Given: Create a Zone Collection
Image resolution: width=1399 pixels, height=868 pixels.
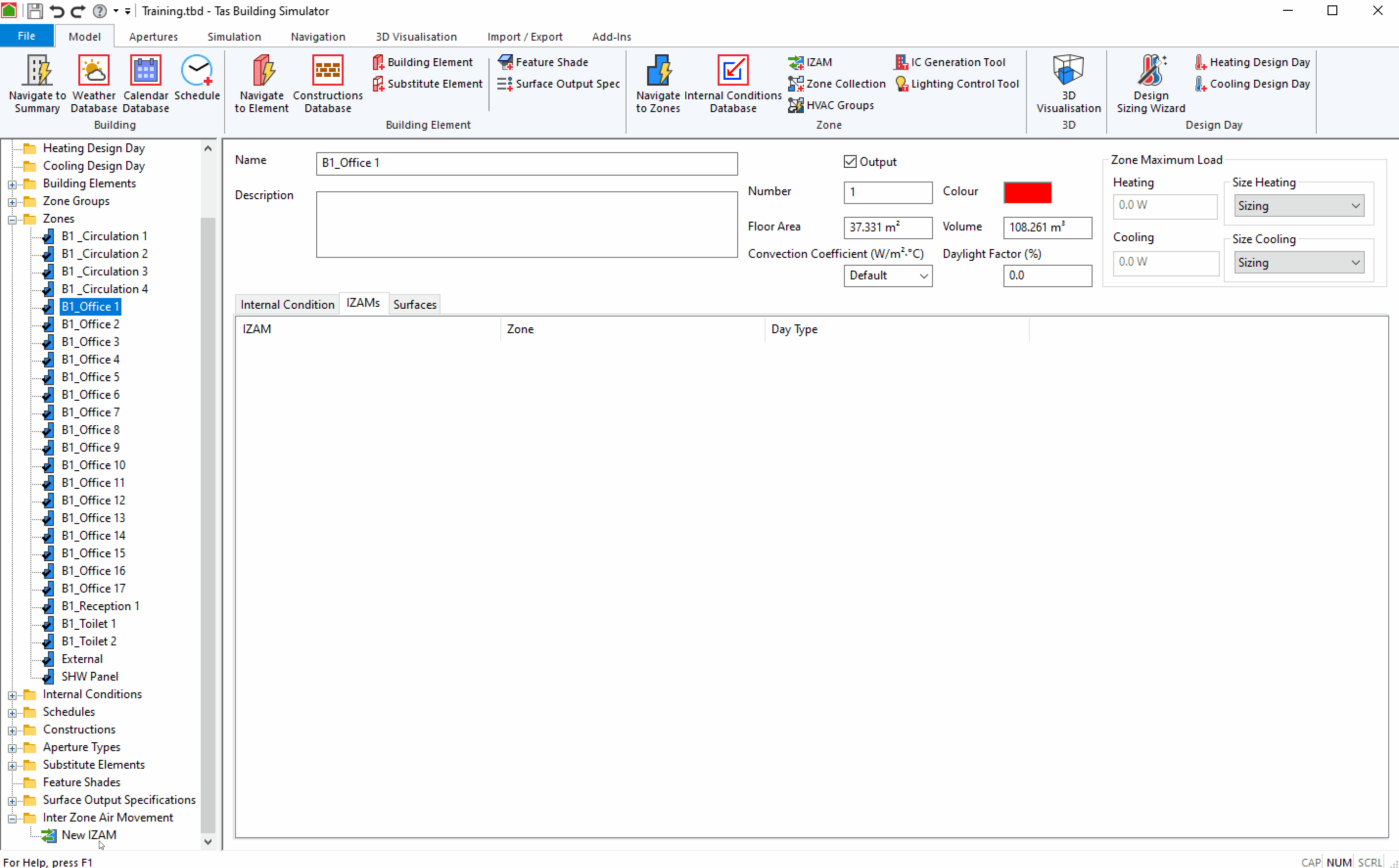Looking at the screenshot, I should [837, 84].
